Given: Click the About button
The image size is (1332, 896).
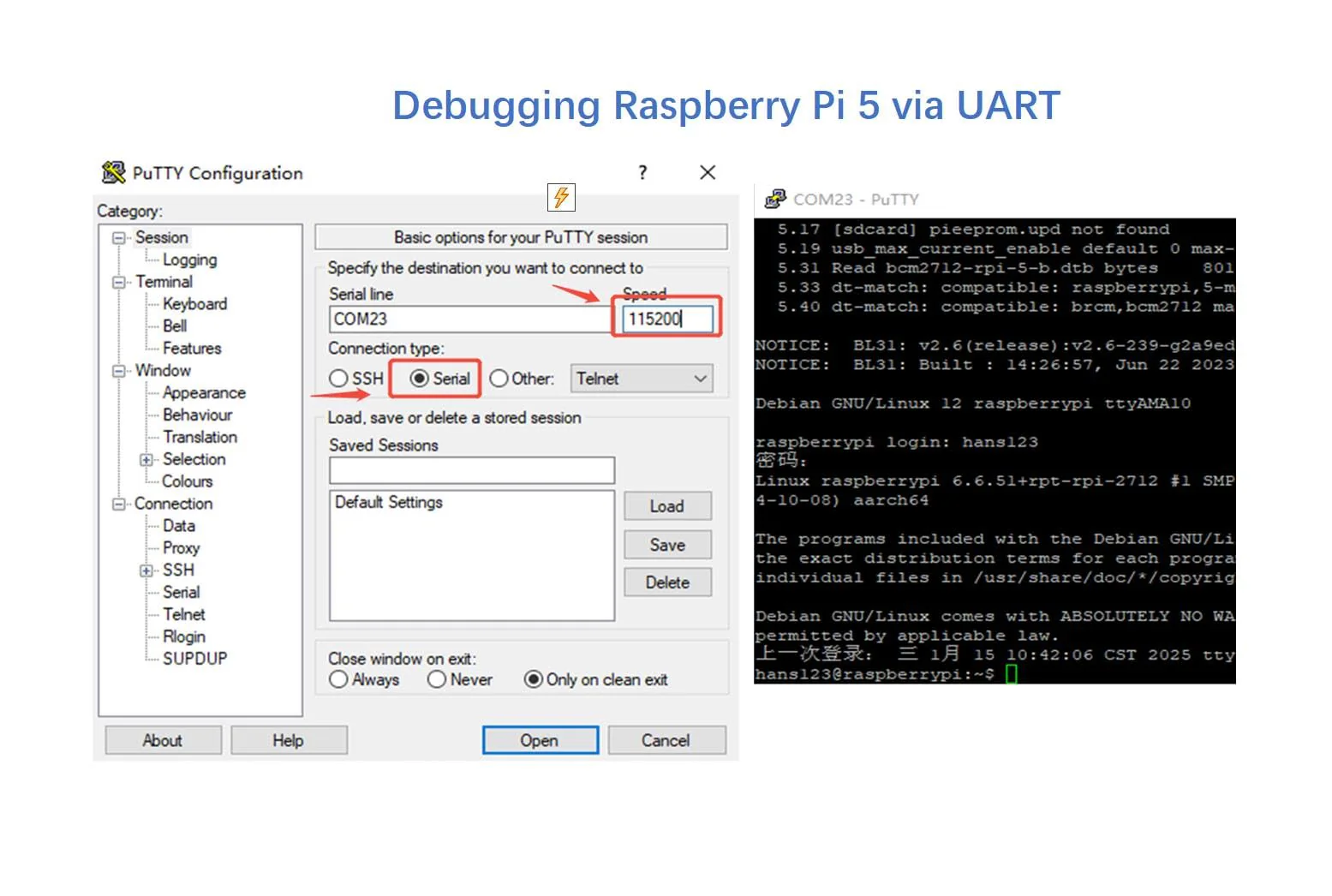Looking at the screenshot, I should point(163,740).
